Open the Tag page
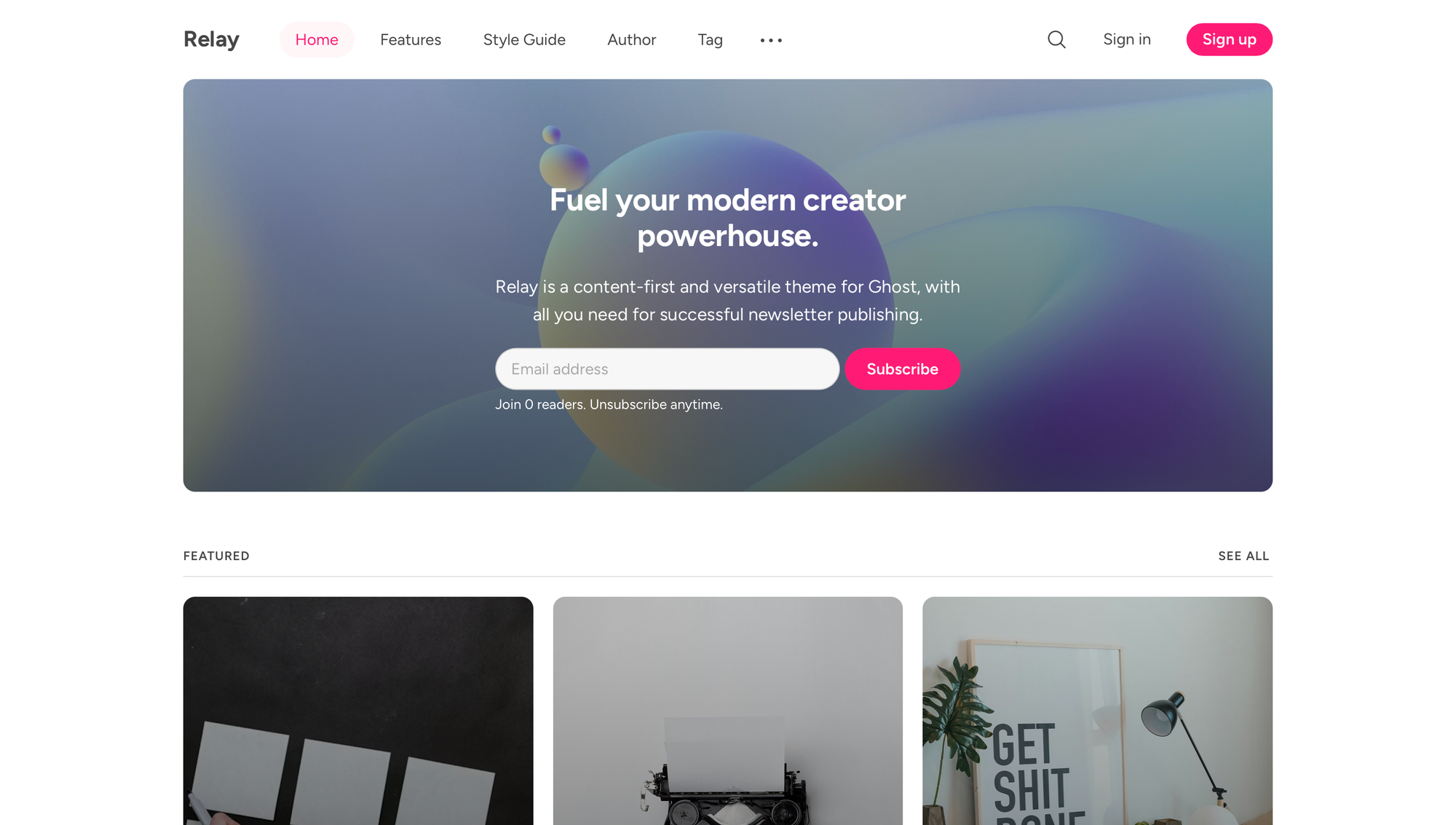The width and height of the screenshot is (1456, 825). click(710, 39)
